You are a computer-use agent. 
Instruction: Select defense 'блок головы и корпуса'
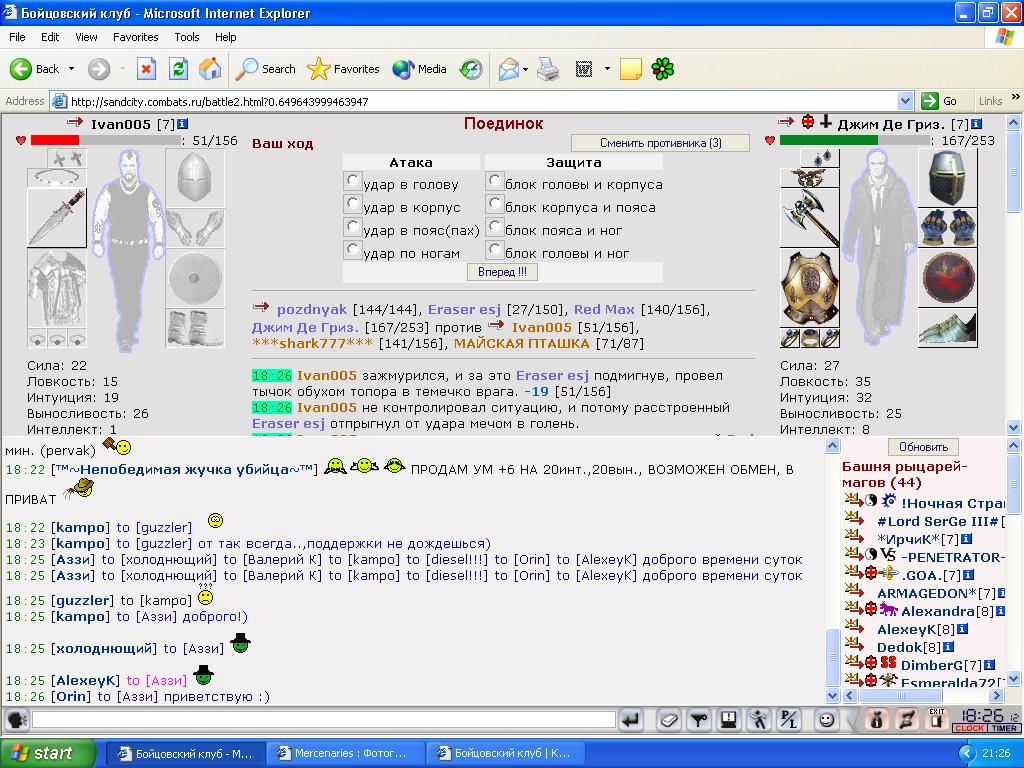pos(495,180)
